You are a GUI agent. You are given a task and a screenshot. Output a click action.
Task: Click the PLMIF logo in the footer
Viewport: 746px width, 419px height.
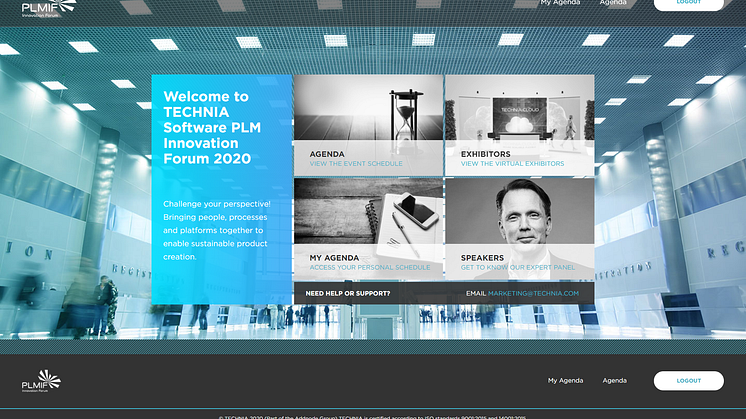click(41, 381)
